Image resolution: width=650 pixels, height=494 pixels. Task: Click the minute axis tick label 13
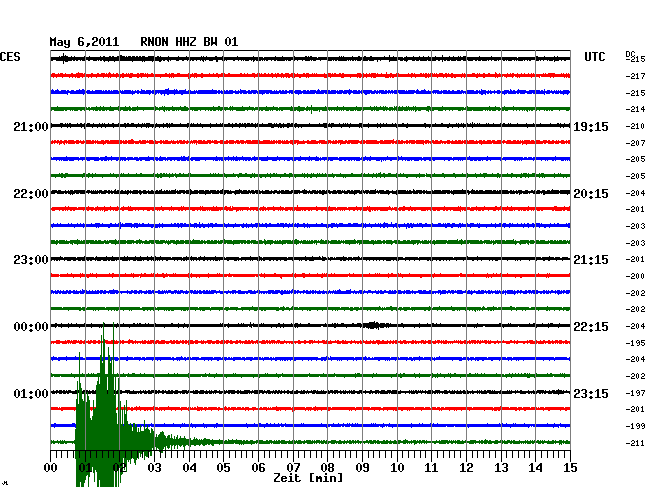(x=501, y=468)
